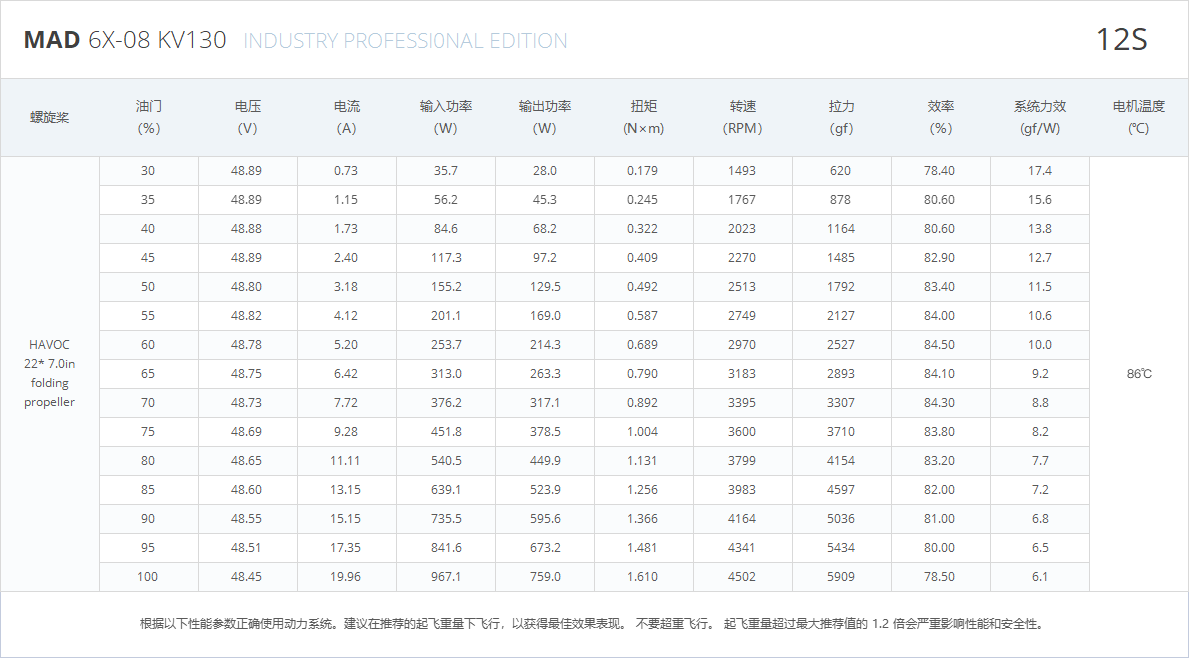
Task: Click input power value 376.2
Action: tap(446, 403)
